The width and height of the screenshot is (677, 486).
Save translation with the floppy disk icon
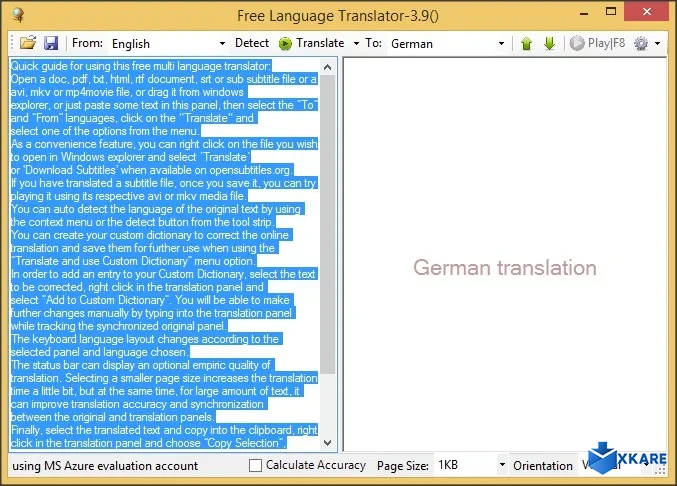51,43
